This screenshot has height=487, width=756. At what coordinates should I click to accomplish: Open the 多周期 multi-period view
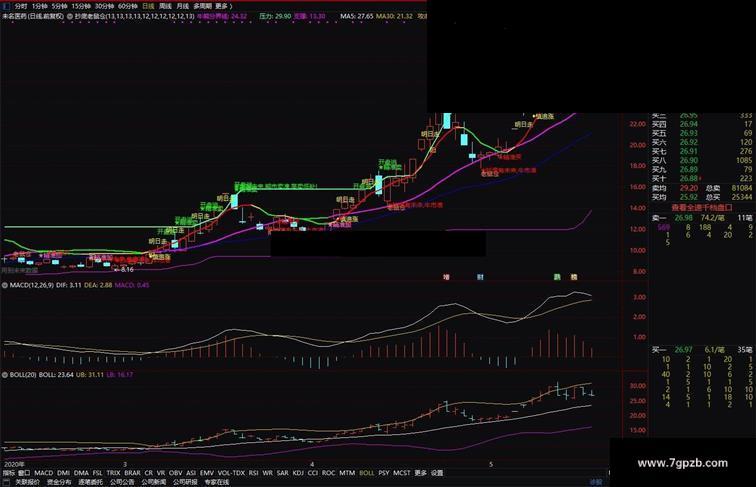point(203,6)
